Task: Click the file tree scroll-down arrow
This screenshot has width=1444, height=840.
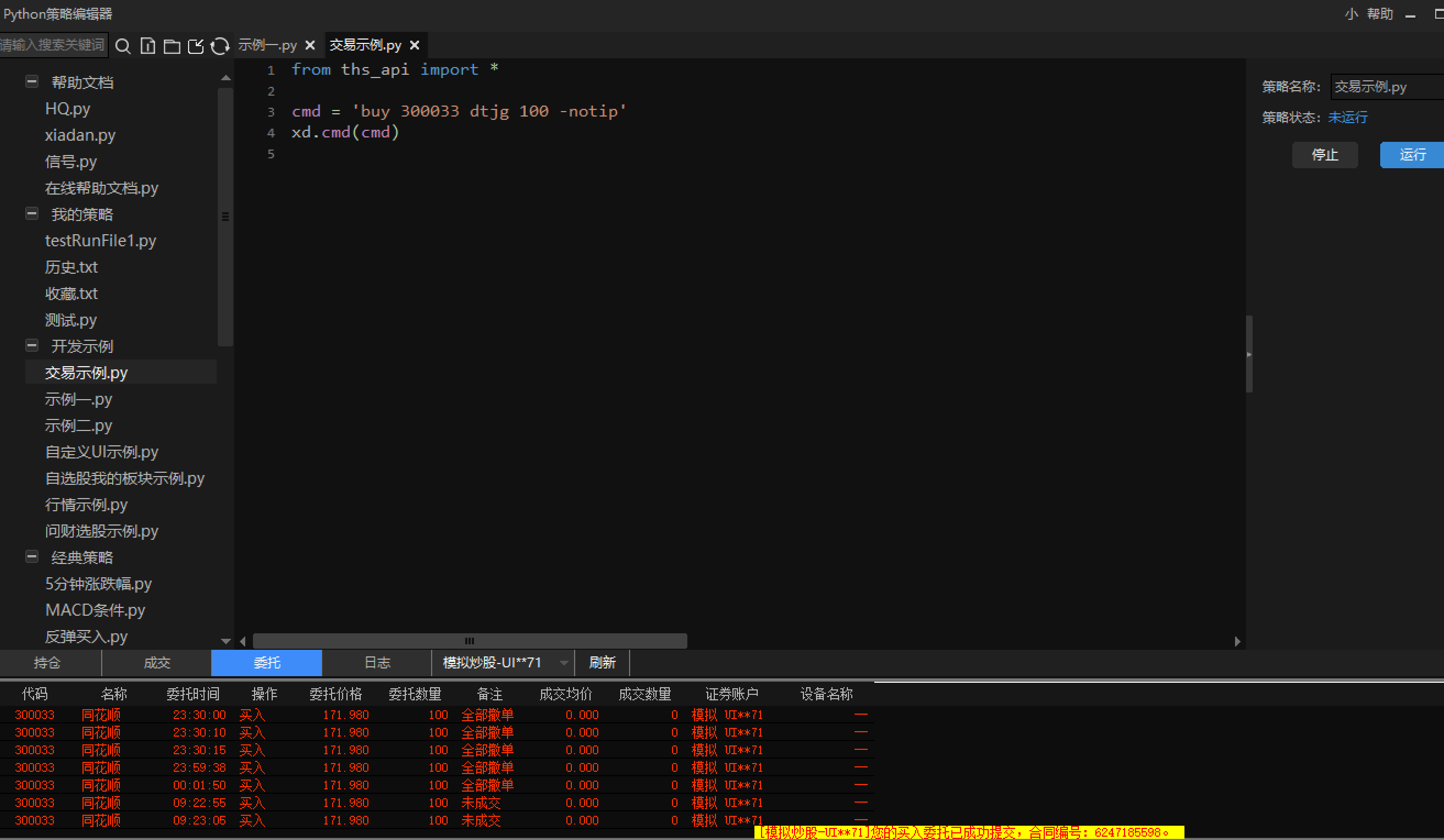Action: (226, 641)
